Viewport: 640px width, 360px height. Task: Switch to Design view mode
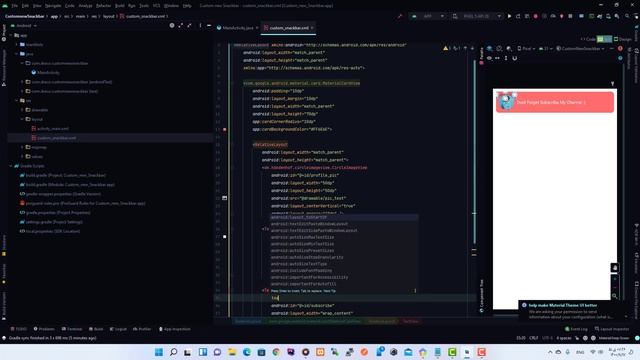tap(623, 39)
